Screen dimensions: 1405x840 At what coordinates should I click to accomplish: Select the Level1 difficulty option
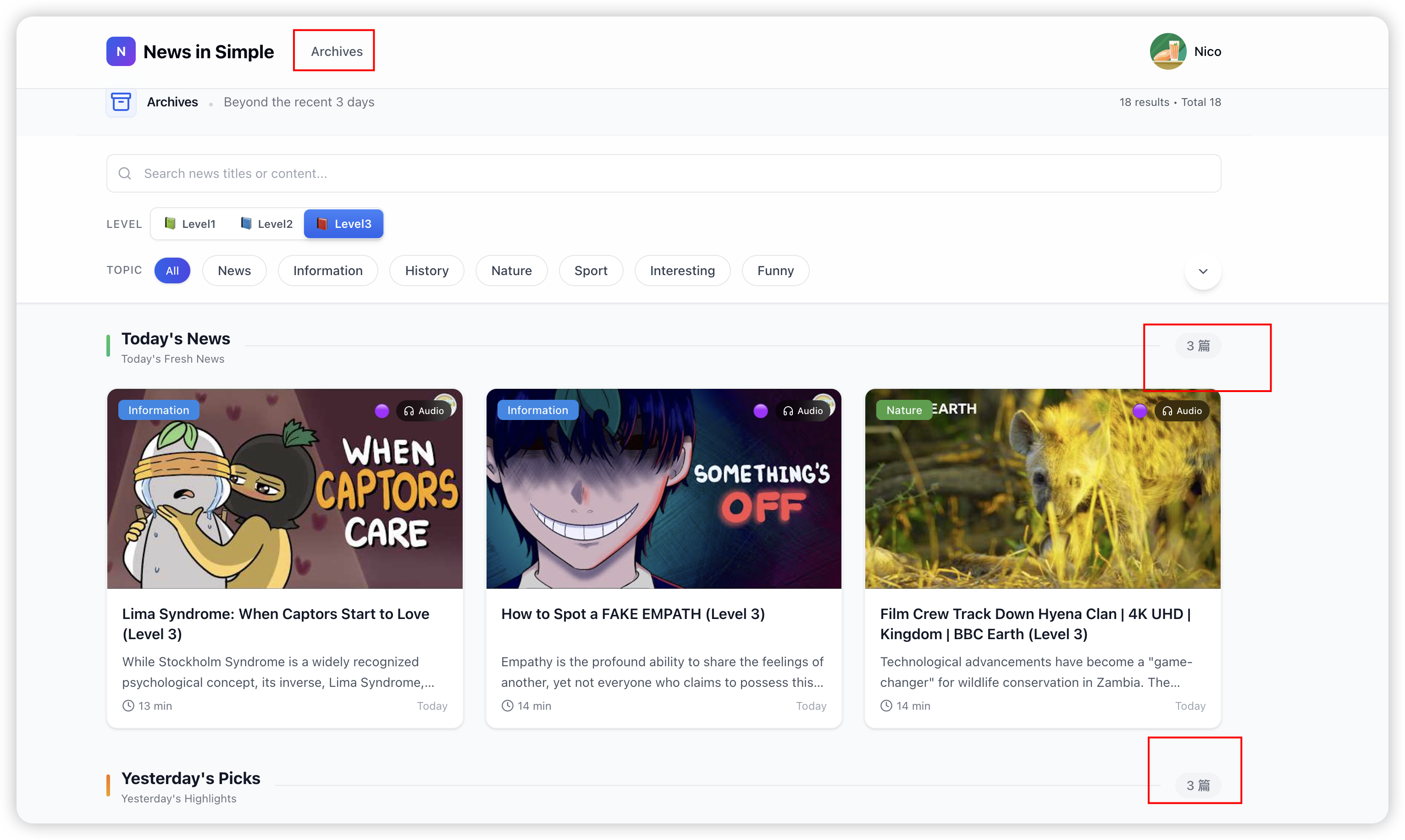190,224
